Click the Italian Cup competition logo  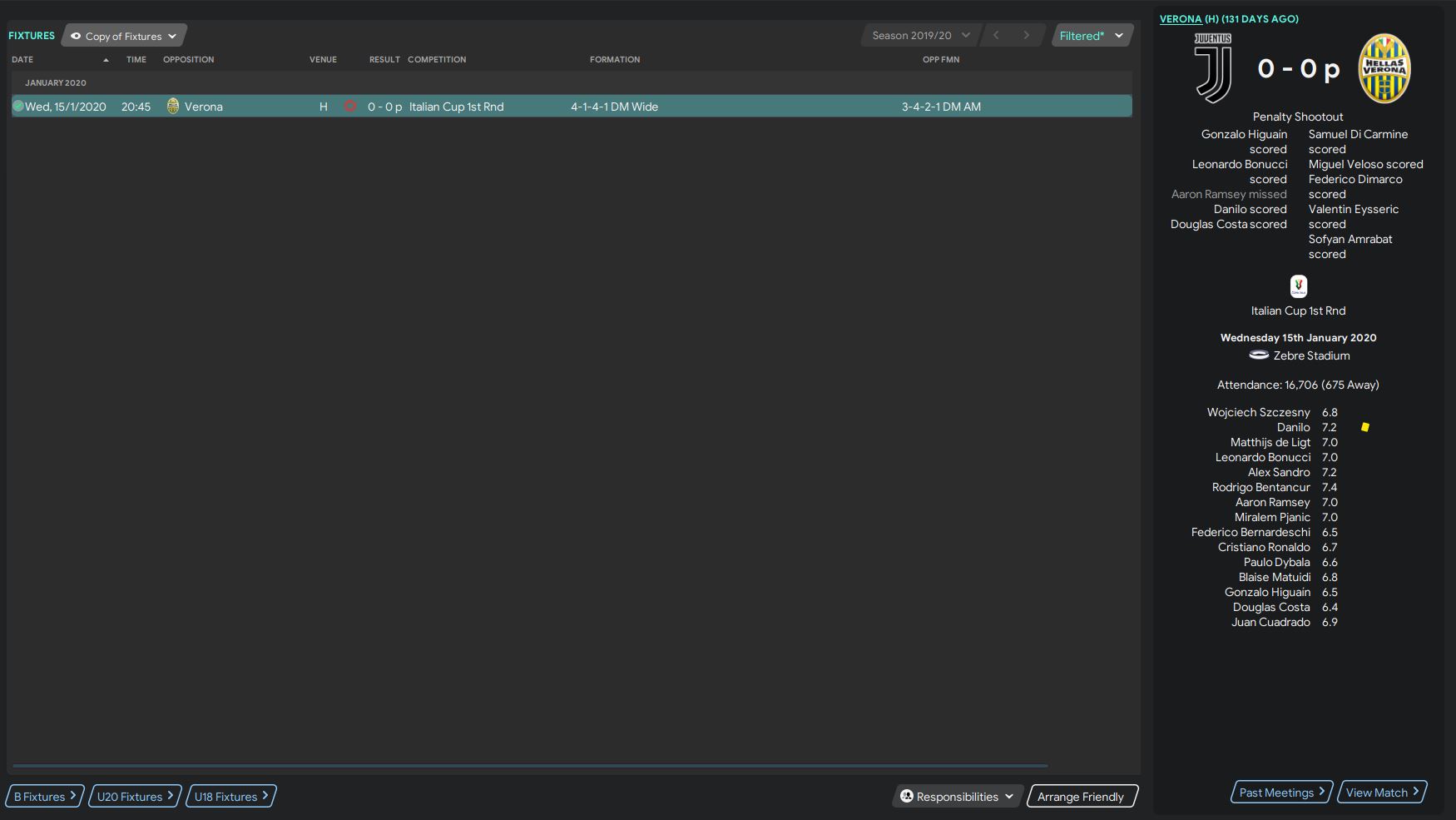[x=1298, y=286]
